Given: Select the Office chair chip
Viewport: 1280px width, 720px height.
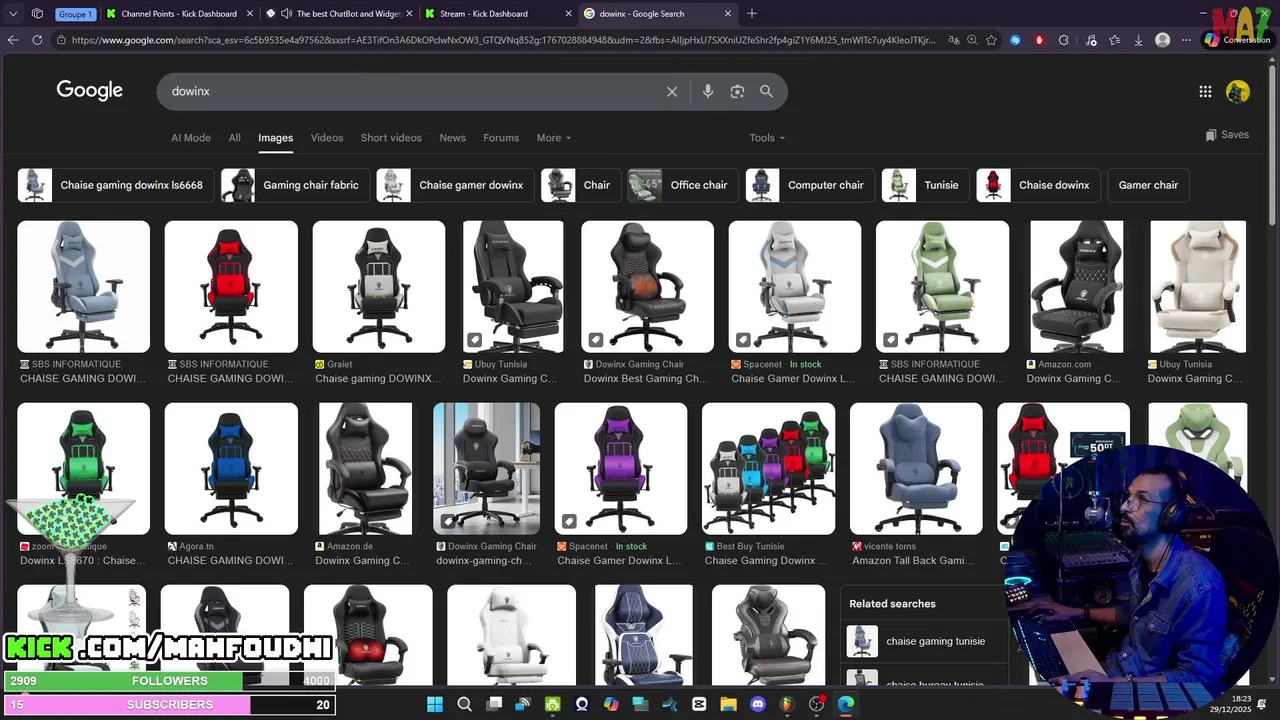Looking at the screenshot, I should [684, 185].
